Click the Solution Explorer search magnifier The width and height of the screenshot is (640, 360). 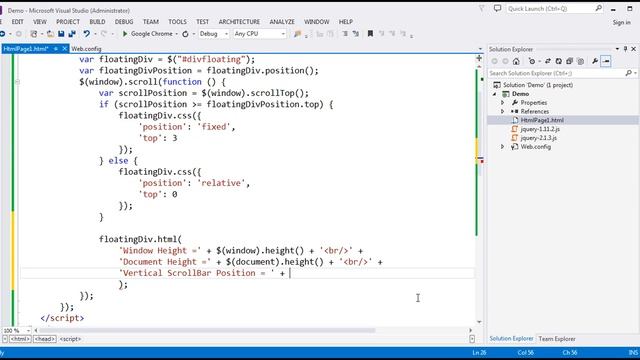pos(628,73)
